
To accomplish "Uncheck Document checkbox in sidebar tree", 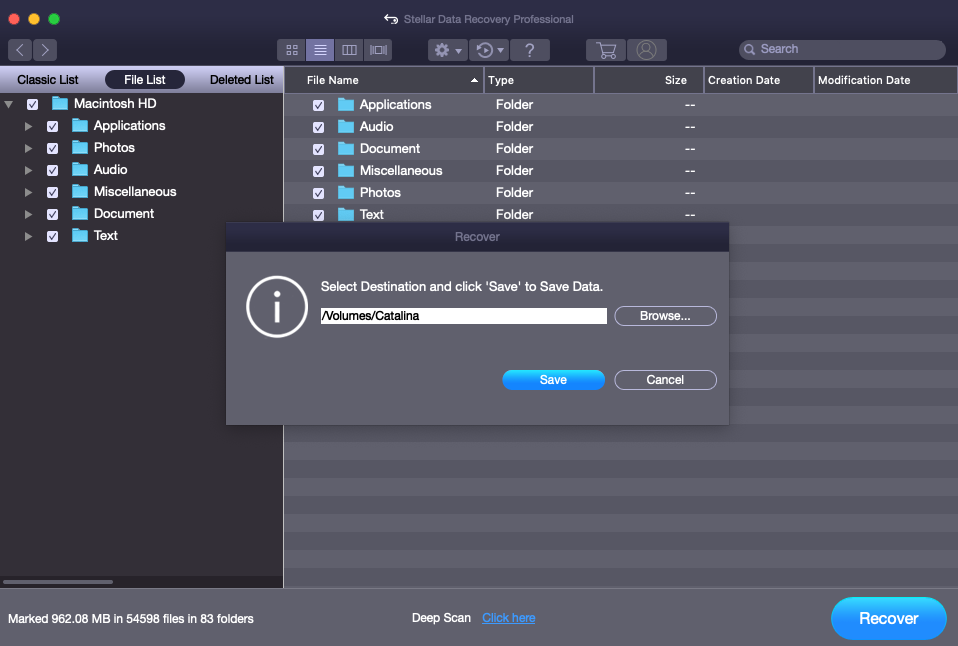I will (53, 215).
